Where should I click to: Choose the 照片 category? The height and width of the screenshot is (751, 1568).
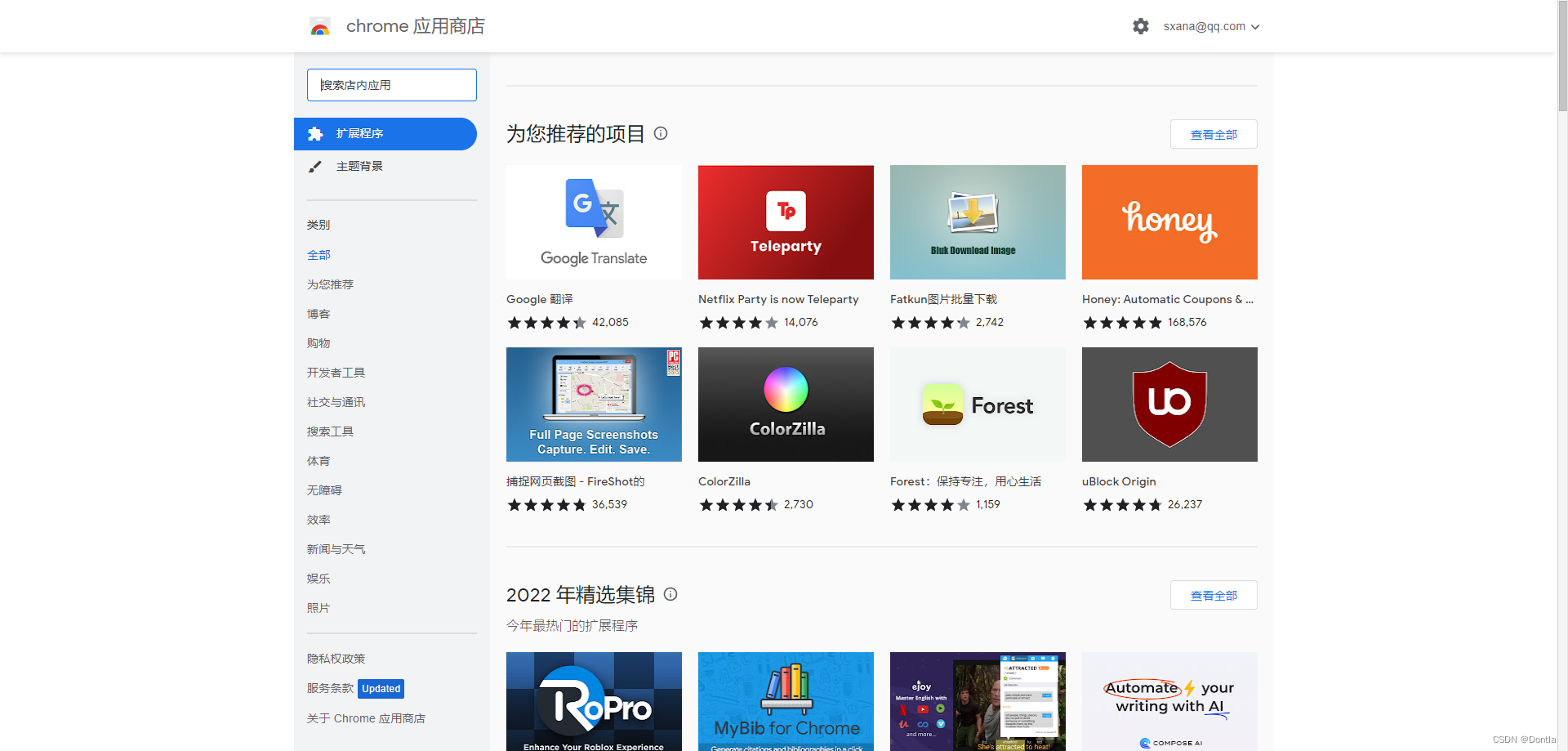point(318,608)
